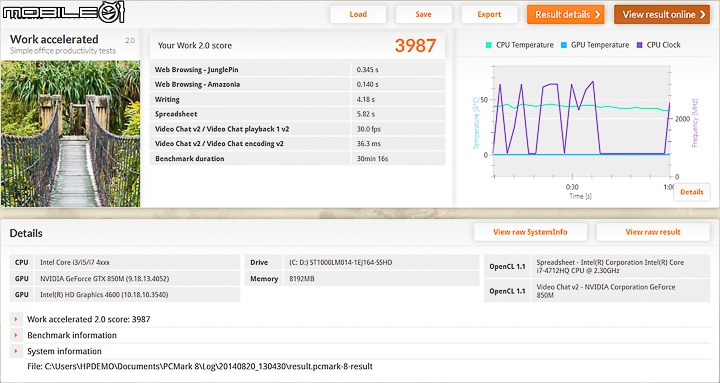Click CPU Temperature legend swatch
Viewport: 720px width, 383px height.
click(x=489, y=45)
